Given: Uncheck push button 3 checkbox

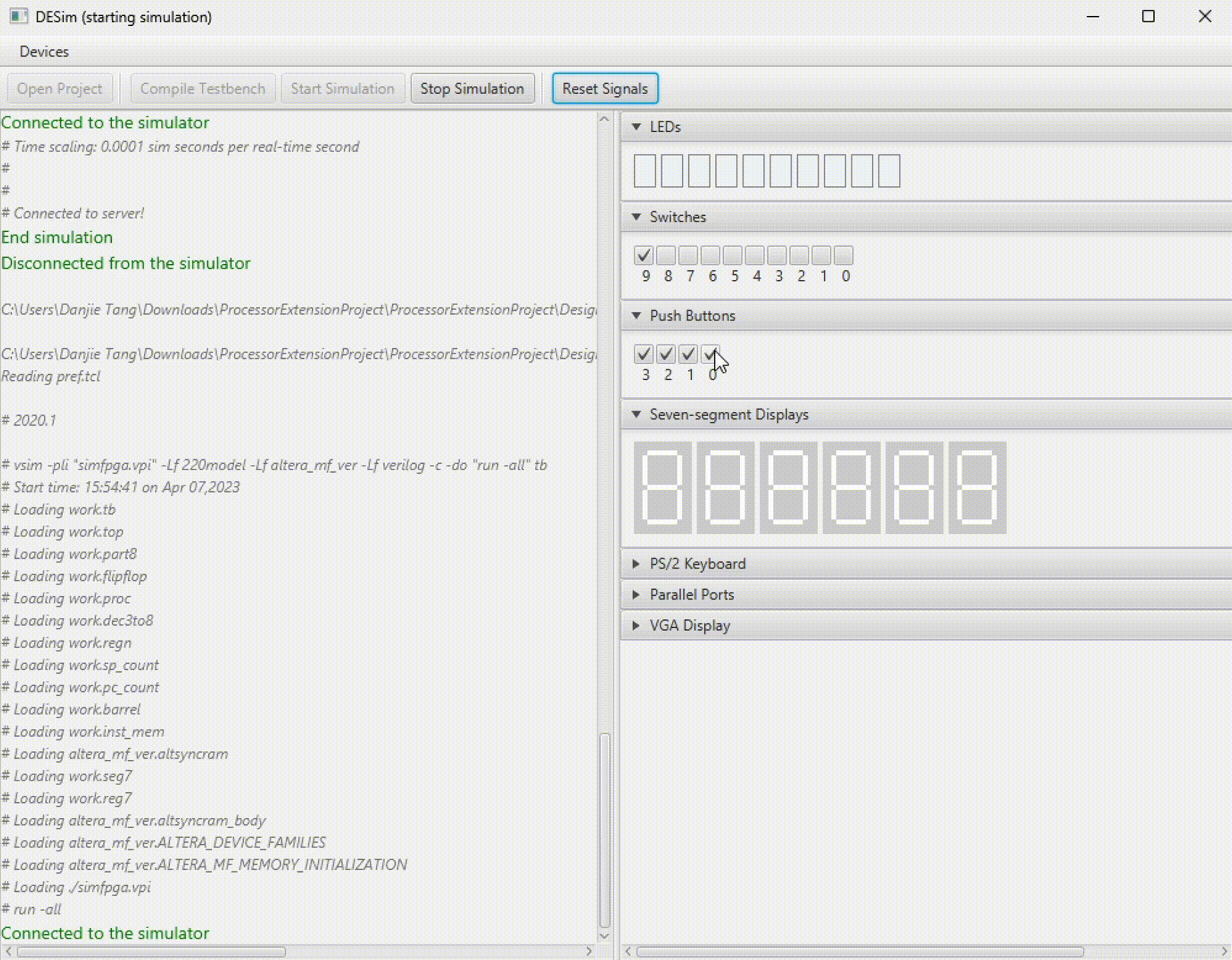Looking at the screenshot, I should click(643, 354).
